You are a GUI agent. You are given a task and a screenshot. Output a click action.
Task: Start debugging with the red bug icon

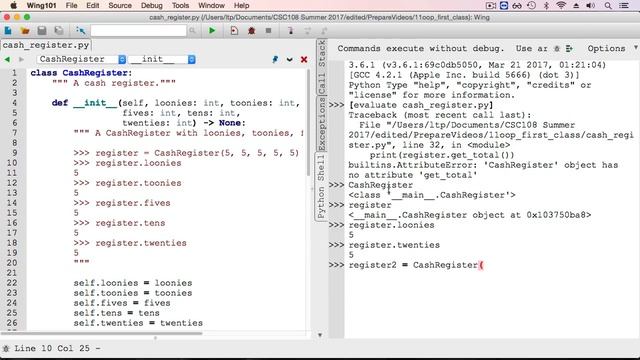click(x=251, y=31)
